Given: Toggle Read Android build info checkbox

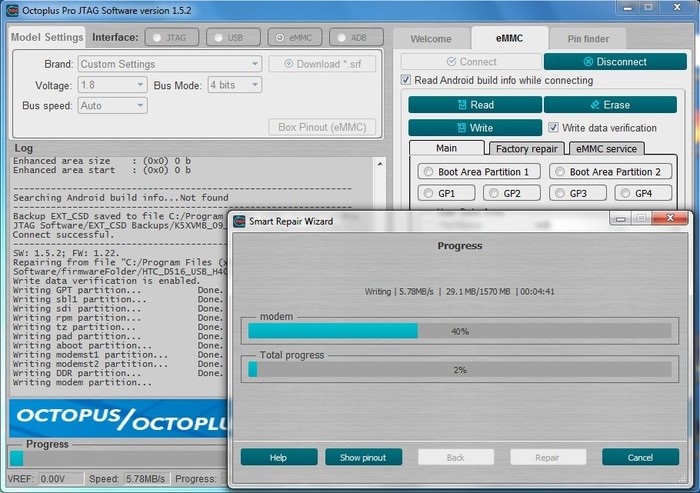Looking at the screenshot, I should (x=406, y=81).
